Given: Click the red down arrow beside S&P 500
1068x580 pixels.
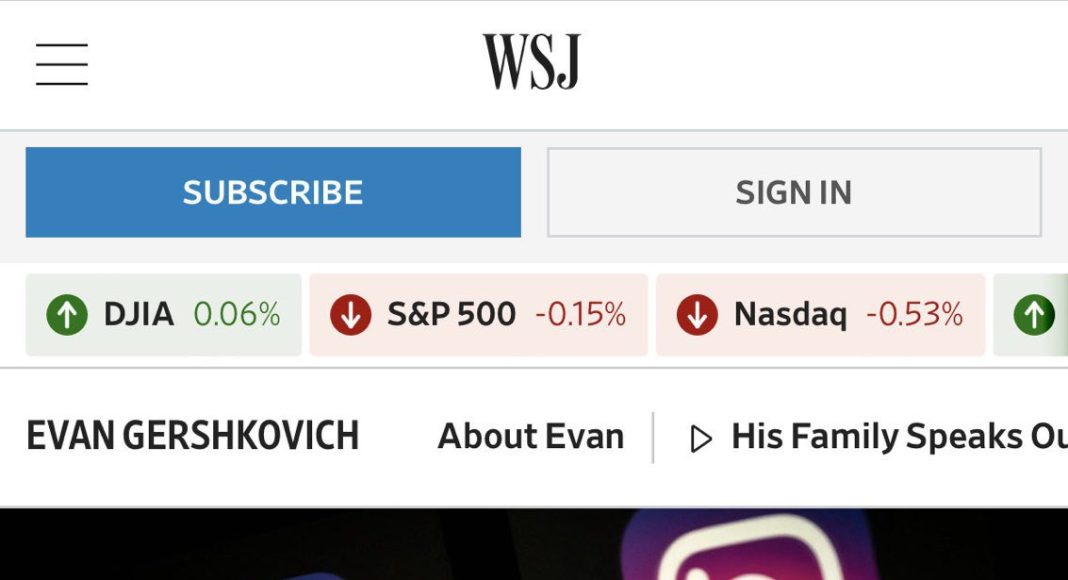Looking at the screenshot, I should tap(351, 316).
